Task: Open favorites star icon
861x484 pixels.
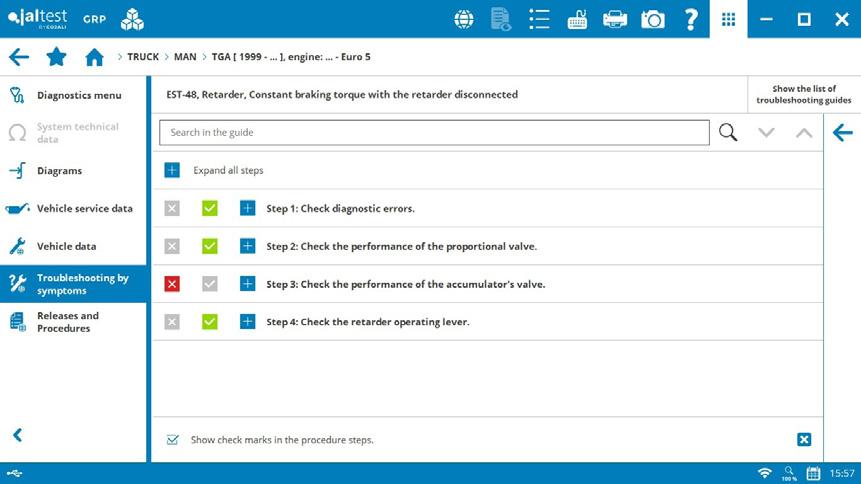Action: tap(57, 57)
